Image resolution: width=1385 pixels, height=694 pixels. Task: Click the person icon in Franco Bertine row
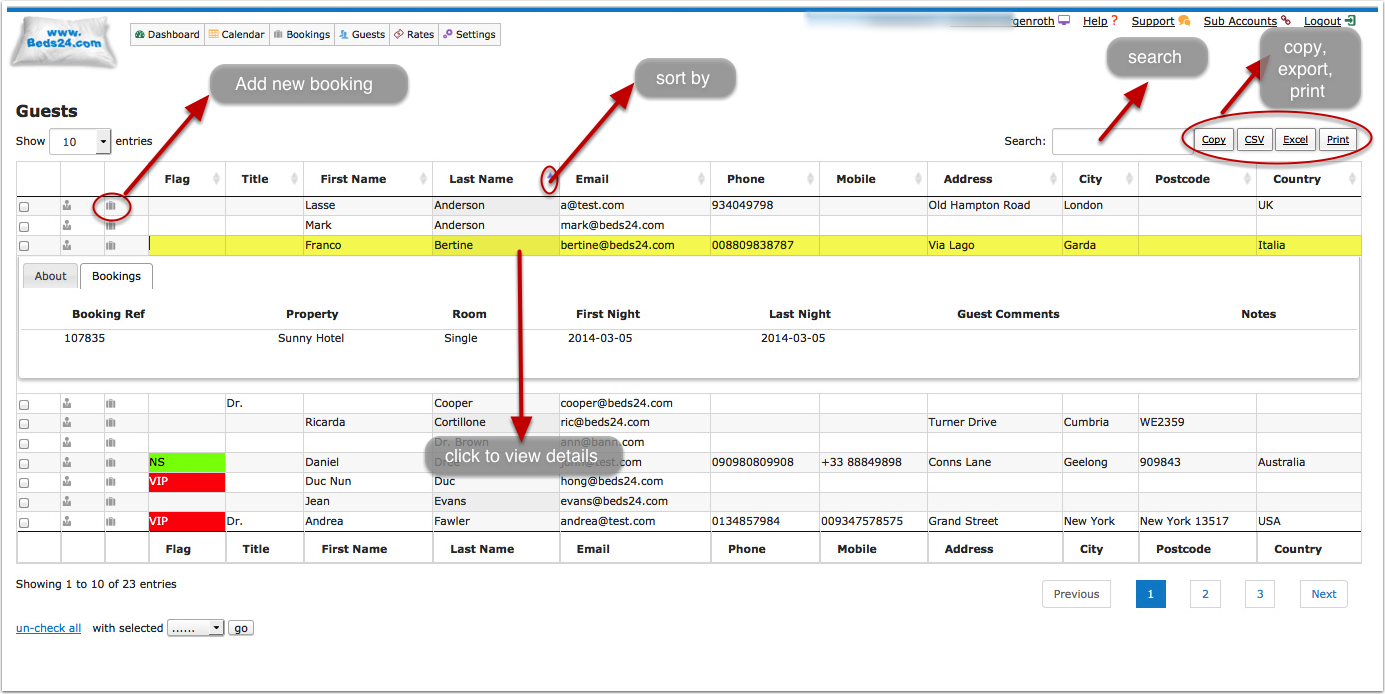(67, 245)
